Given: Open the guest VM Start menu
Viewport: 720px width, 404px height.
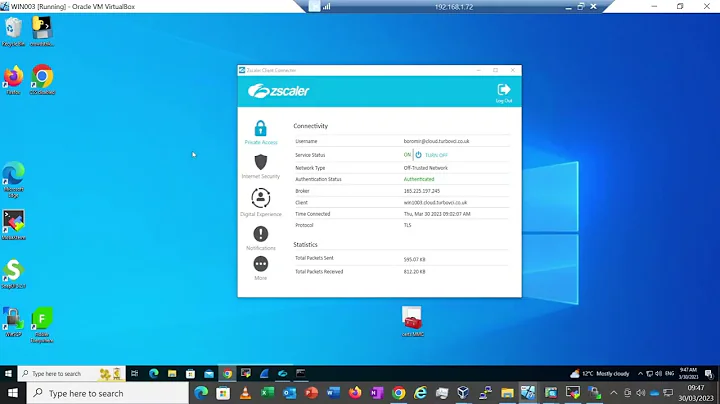Looking at the screenshot, I should click(8, 373).
